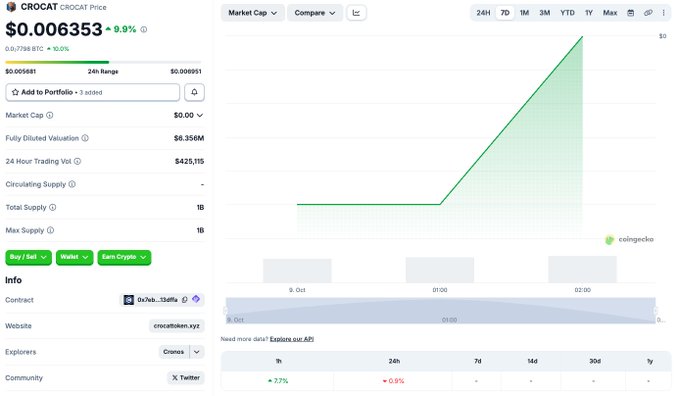
Task: Open the Circulating Supply info icon
Action: 72,184
